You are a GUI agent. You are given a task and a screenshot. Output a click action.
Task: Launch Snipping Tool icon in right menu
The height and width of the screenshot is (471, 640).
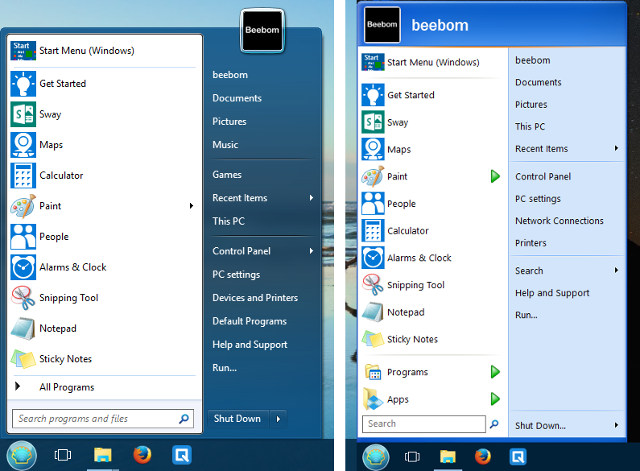coord(373,285)
